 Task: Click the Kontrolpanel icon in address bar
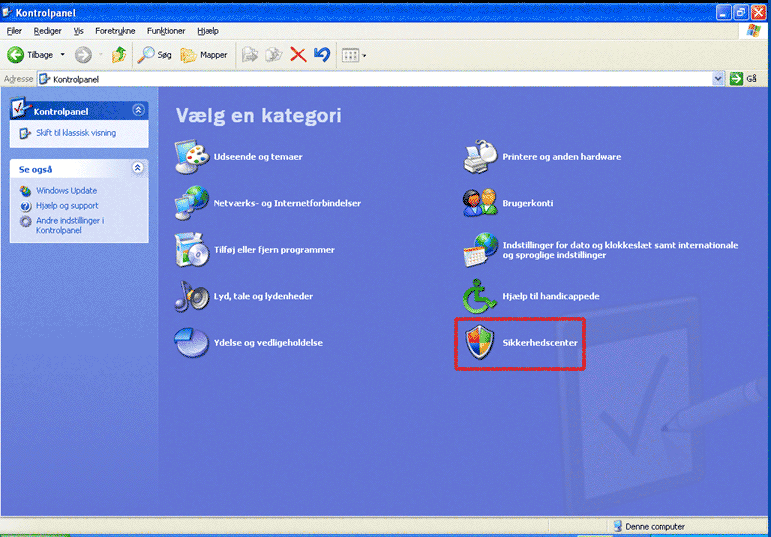44,79
